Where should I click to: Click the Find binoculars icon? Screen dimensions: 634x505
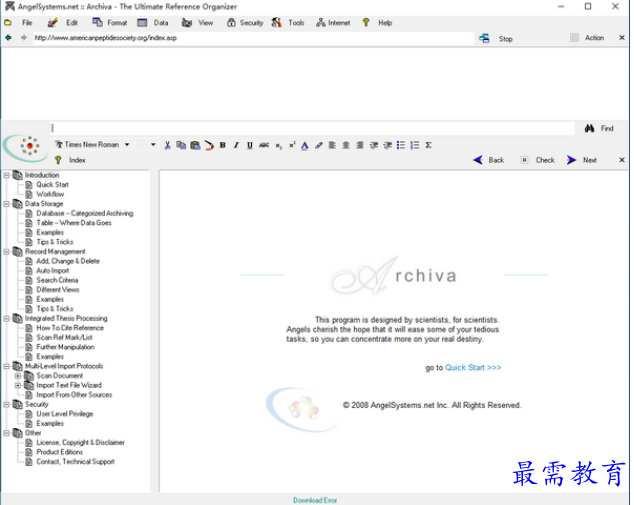590,129
